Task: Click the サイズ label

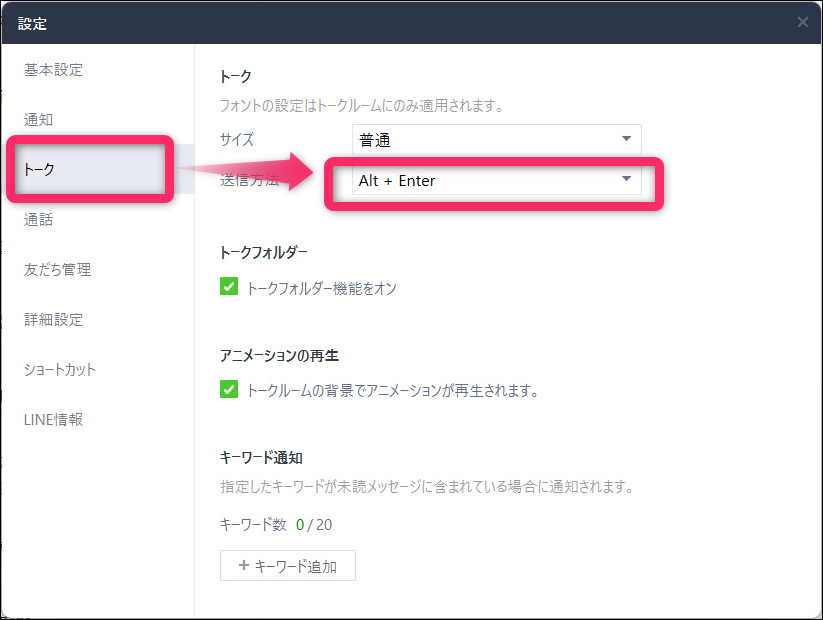Action: 237,139
